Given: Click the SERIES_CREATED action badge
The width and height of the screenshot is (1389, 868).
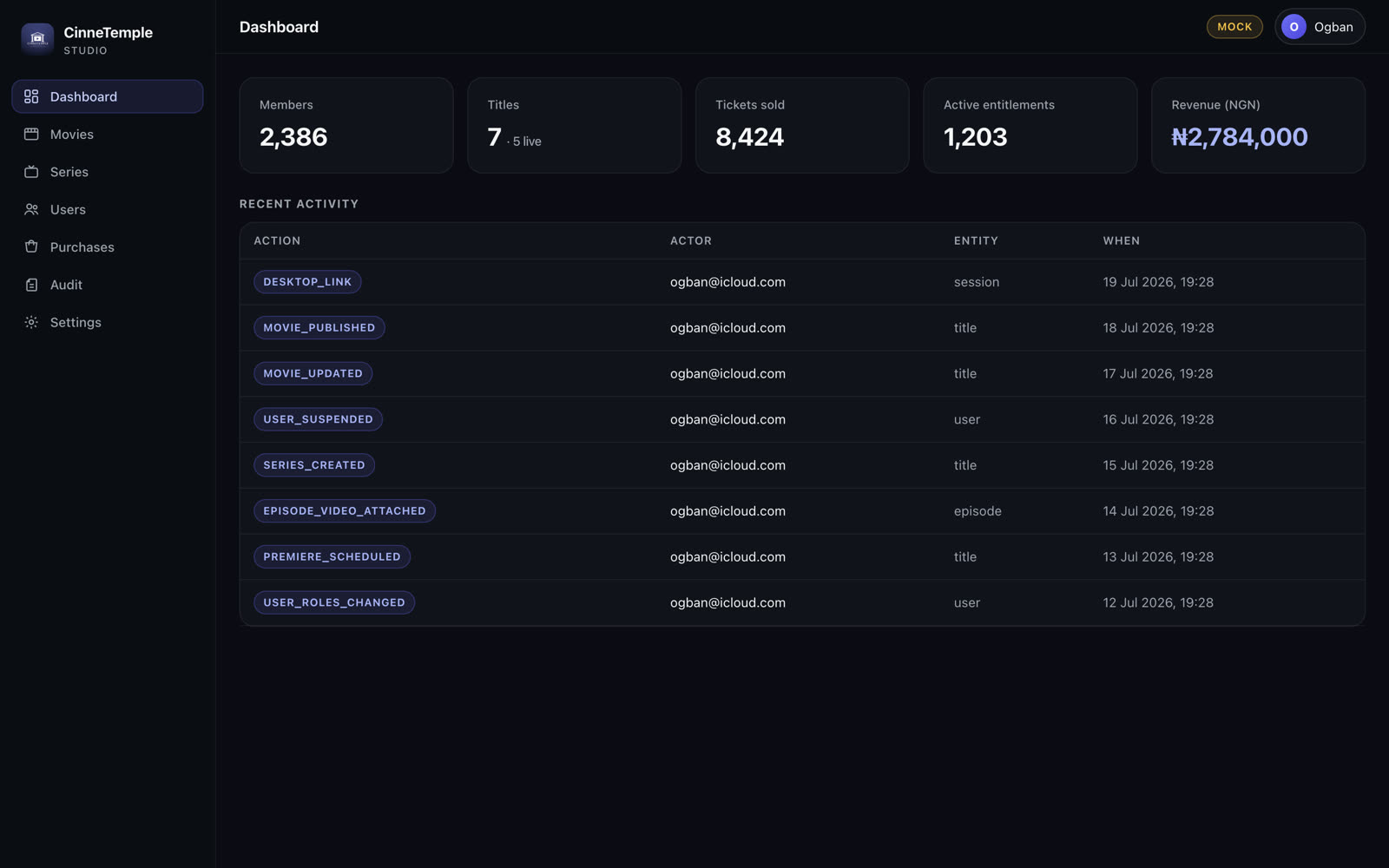Looking at the screenshot, I should pos(314,465).
